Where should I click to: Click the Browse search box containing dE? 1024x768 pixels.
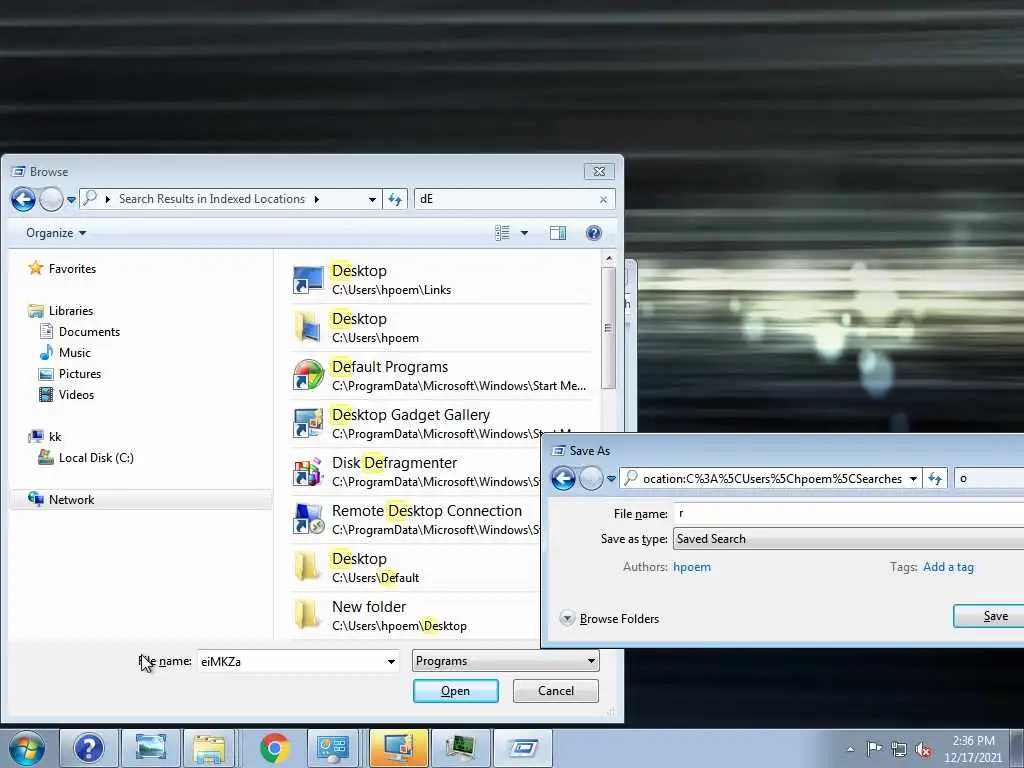[x=506, y=199]
